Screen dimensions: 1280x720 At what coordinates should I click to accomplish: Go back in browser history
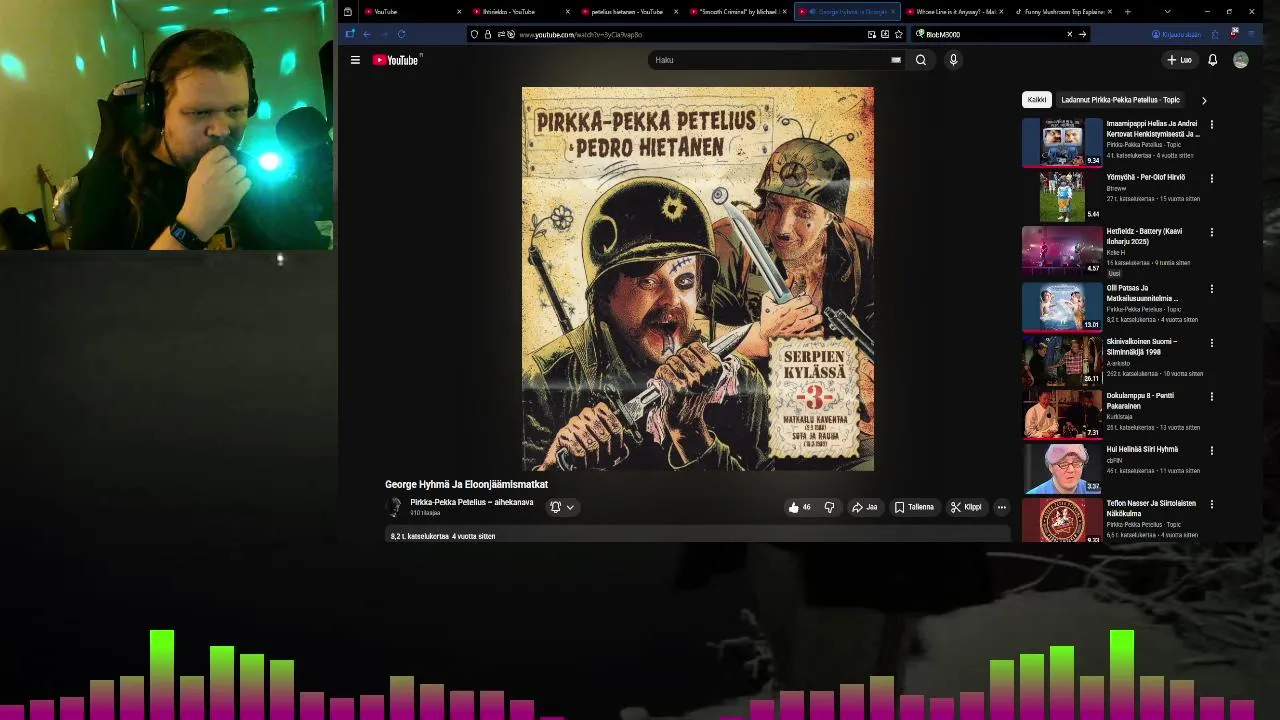coord(367,34)
